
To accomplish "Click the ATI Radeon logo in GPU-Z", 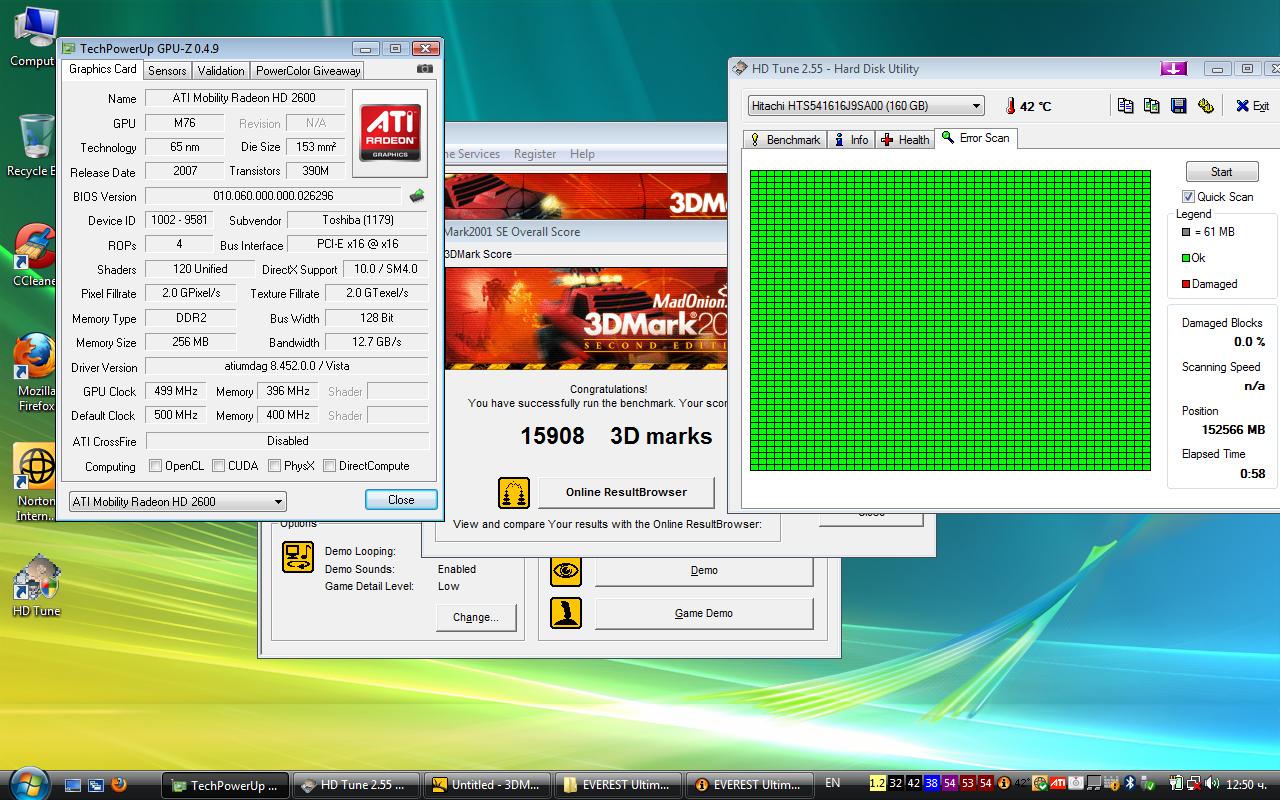I will click(390, 134).
